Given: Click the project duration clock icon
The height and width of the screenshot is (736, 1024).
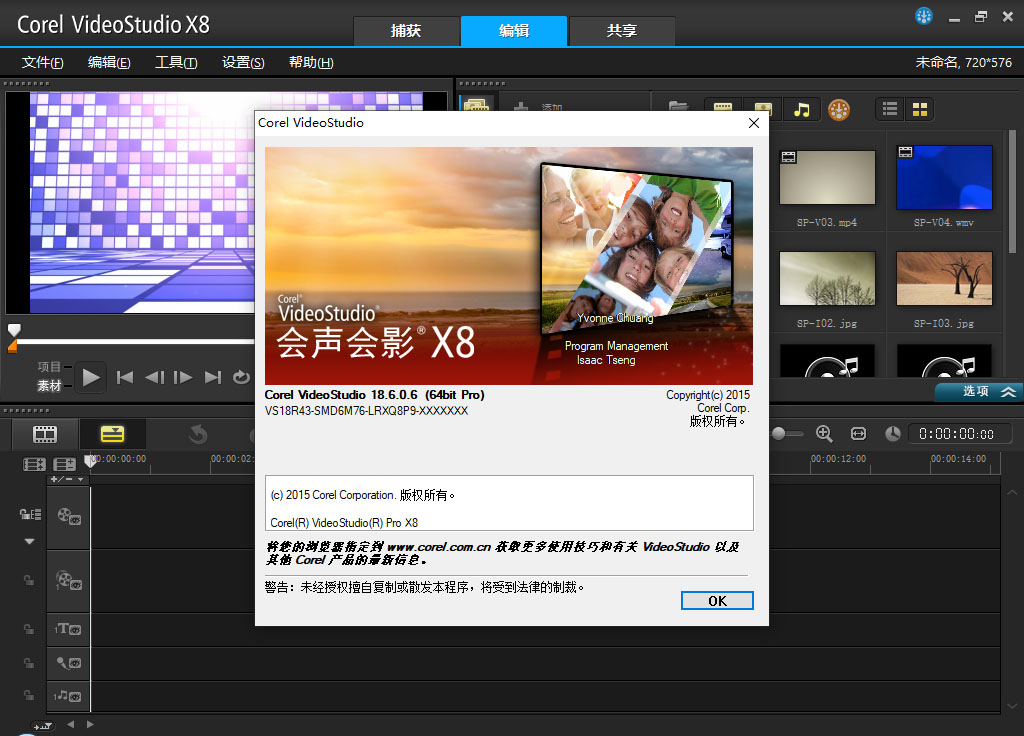Looking at the screenshot, I should (x=892, y=434).
